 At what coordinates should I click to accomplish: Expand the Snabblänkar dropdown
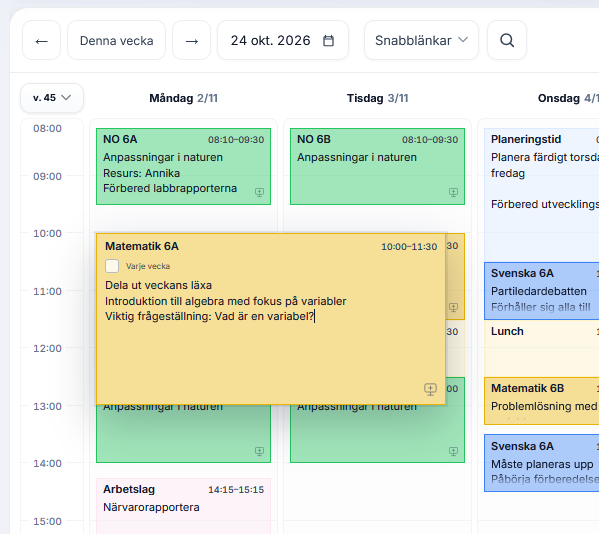421,40
